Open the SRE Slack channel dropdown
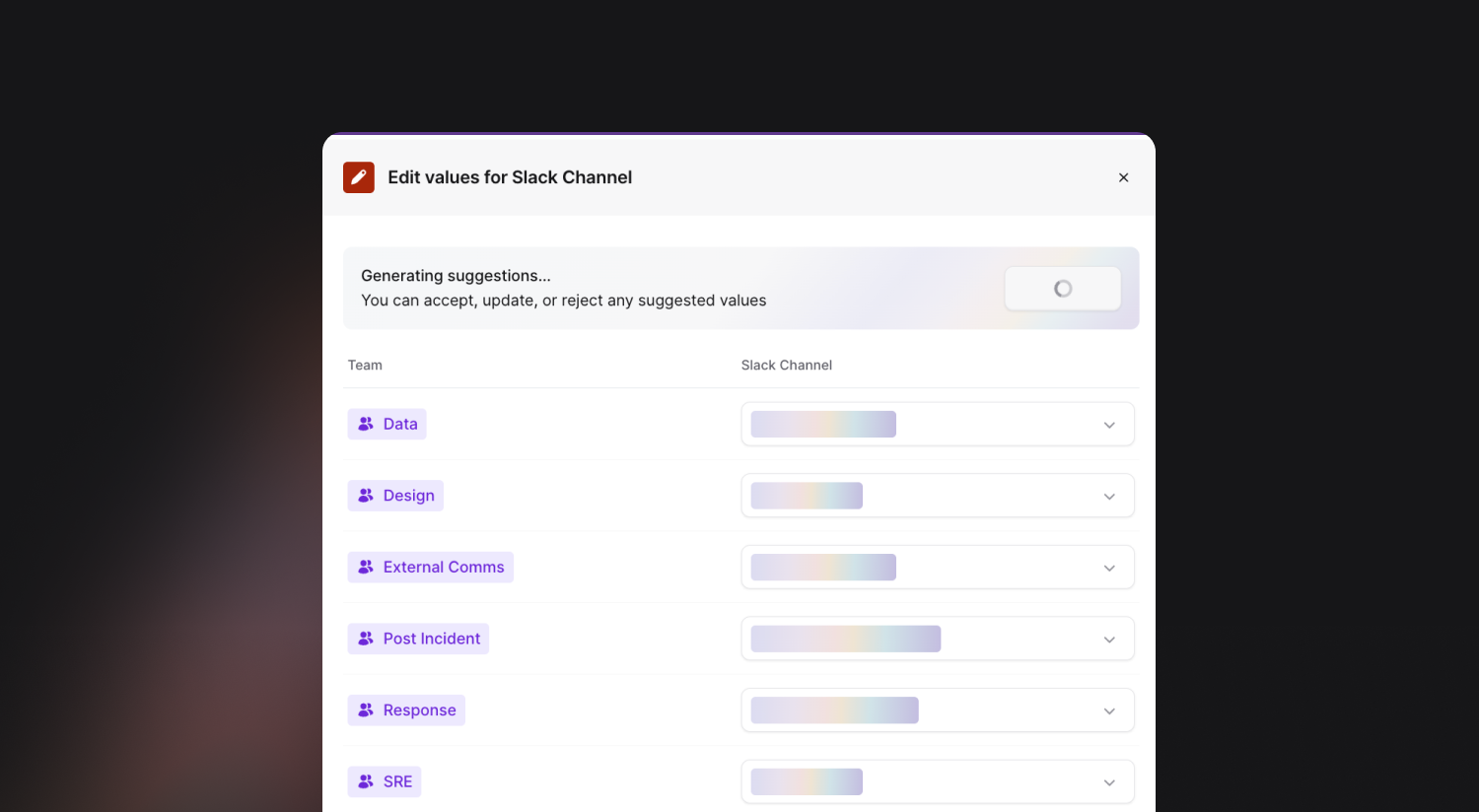The height and width of the screenshot is (812, 1479). pos(1109,782)
